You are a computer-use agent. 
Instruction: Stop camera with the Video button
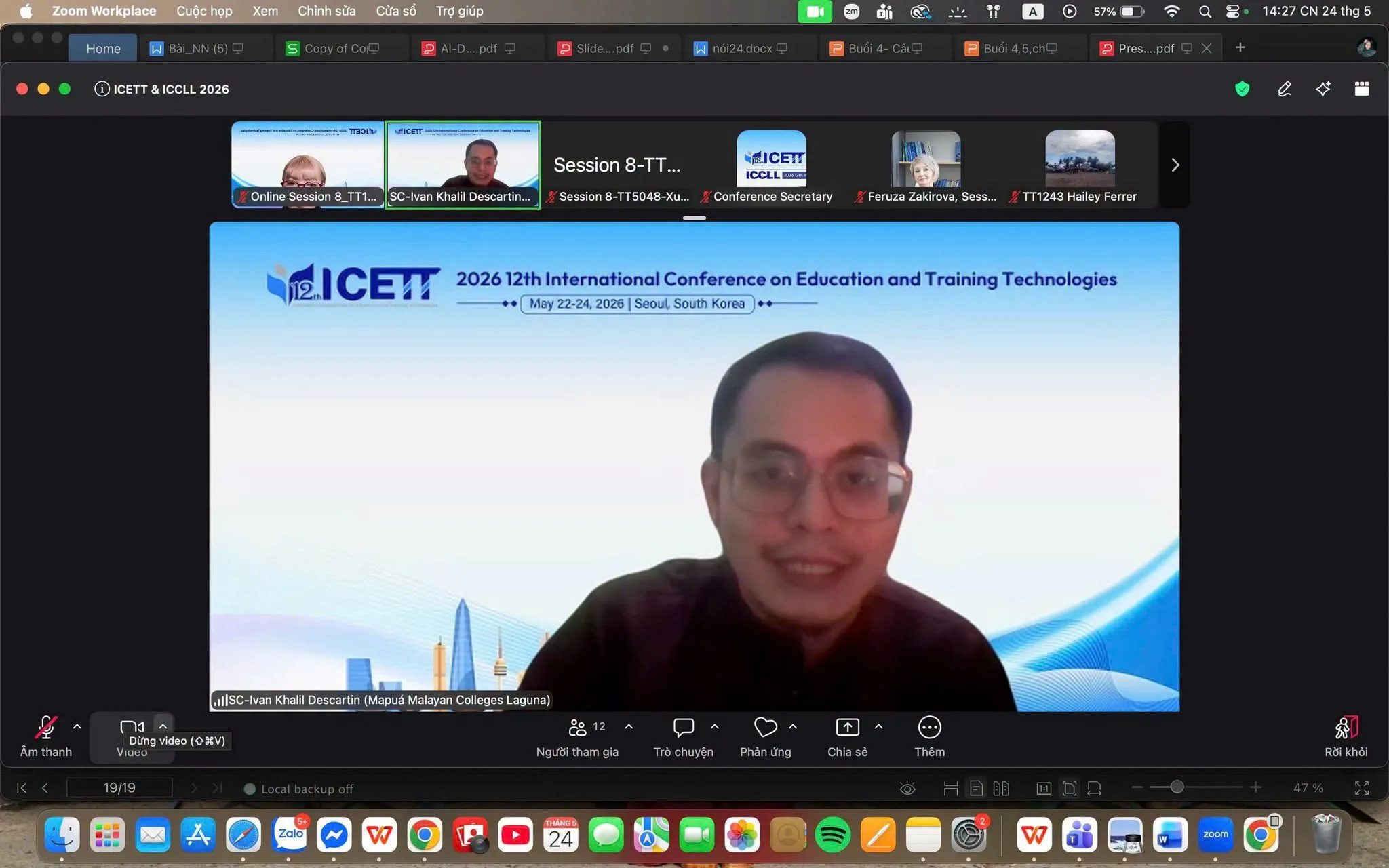[132, 736]
